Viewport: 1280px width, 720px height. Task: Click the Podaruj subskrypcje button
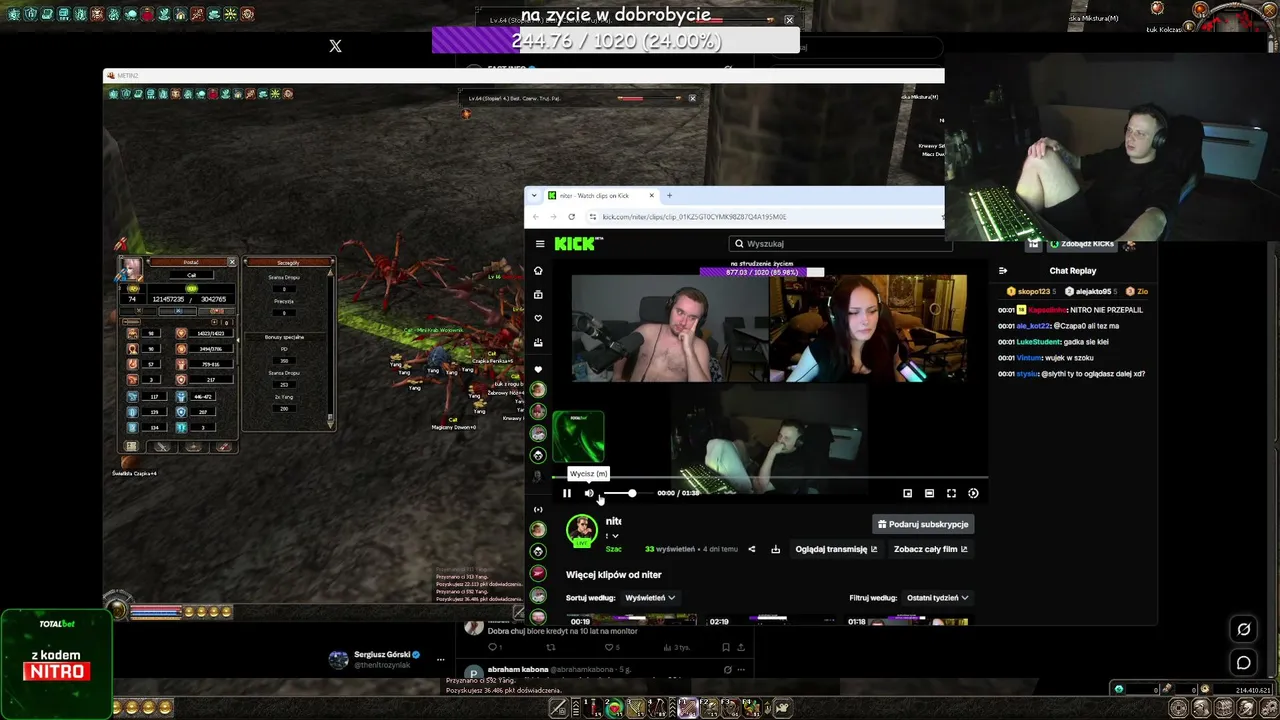(x=923, y=524)
